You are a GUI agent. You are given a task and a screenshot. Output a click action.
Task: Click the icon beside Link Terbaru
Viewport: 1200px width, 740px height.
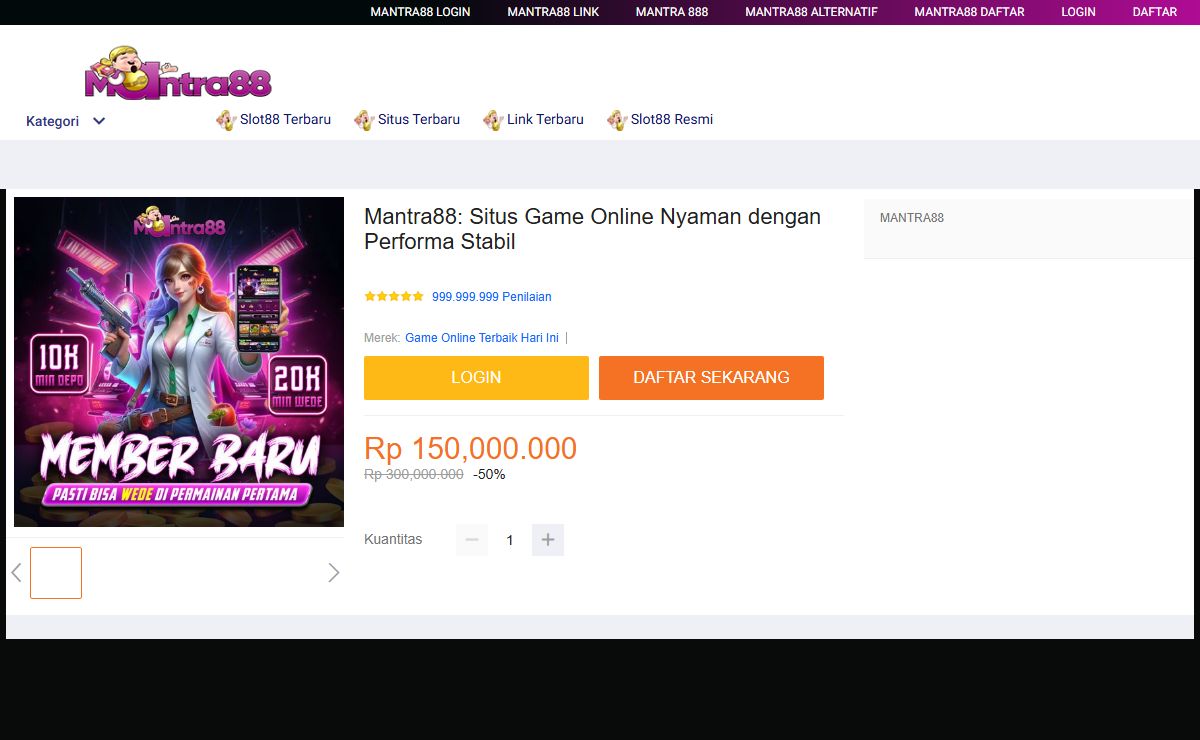pos(493,120)
